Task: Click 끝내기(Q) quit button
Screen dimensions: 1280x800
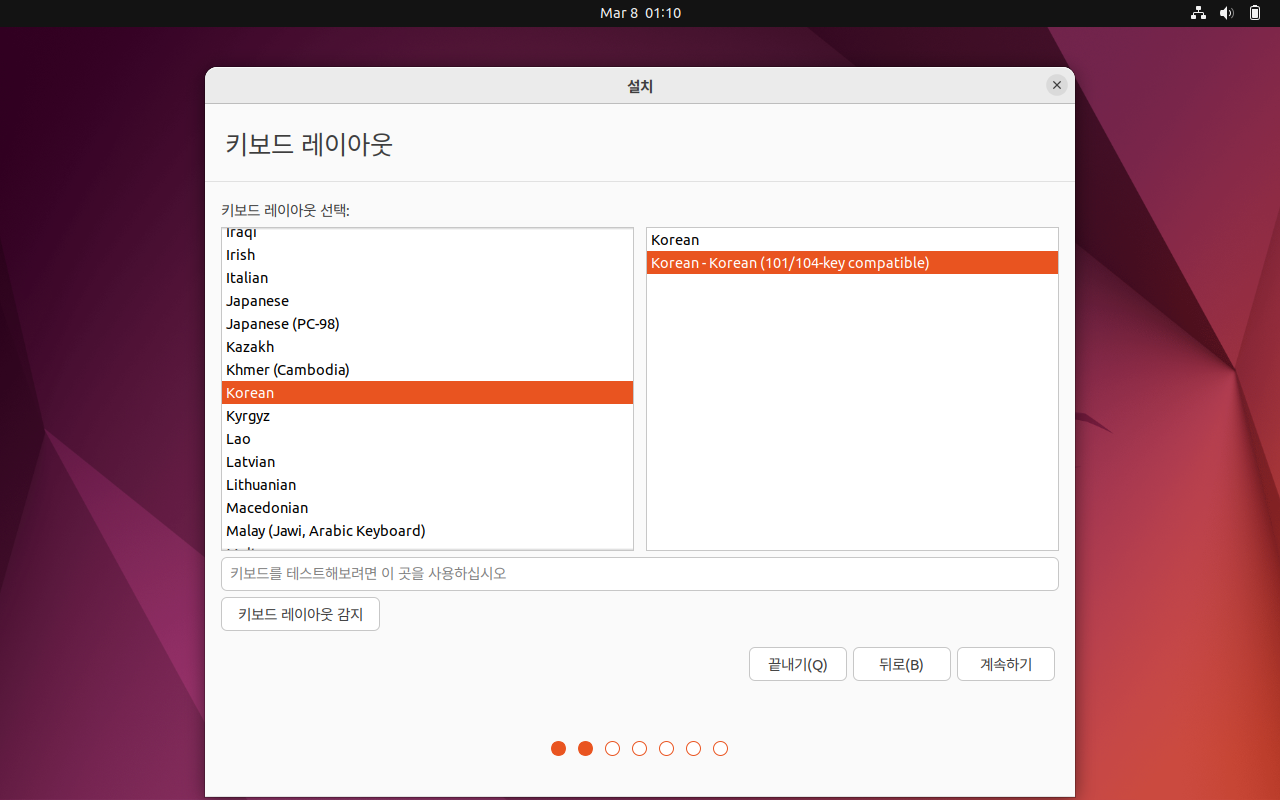Action: [x=798, y=664]
